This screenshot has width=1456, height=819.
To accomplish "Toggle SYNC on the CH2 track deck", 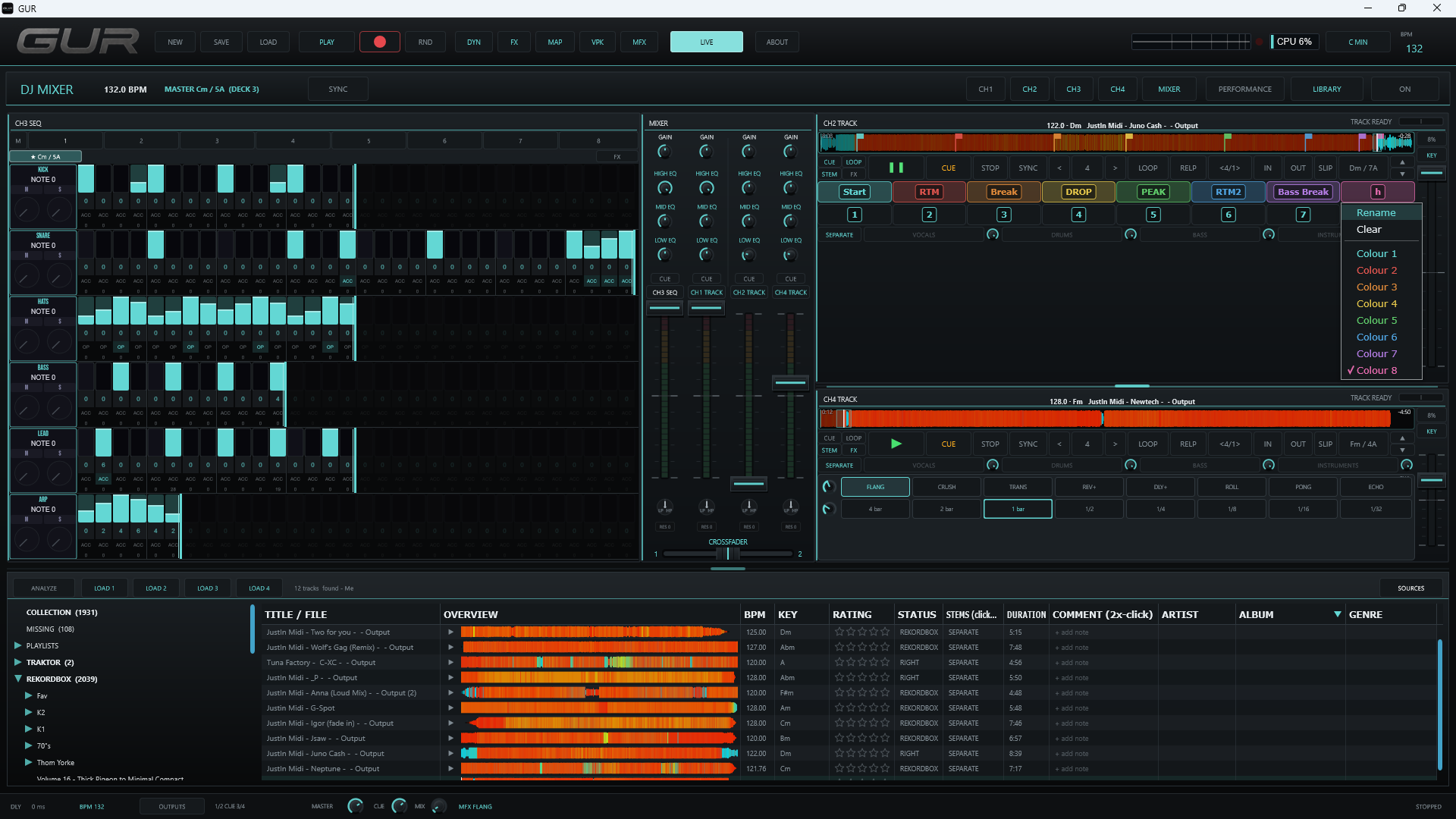I will [1028, 168].
